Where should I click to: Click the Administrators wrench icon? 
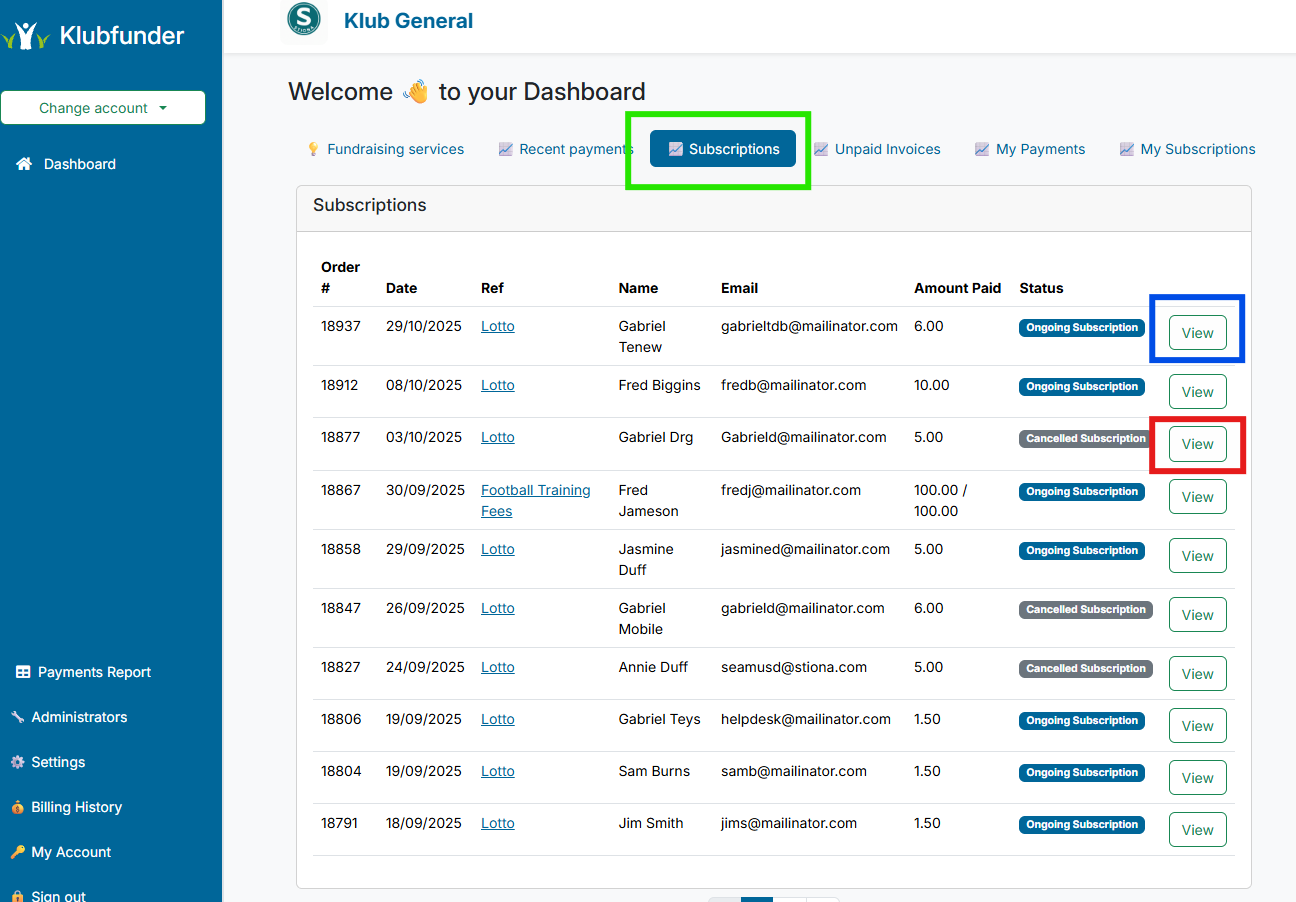tap(16, 717)
